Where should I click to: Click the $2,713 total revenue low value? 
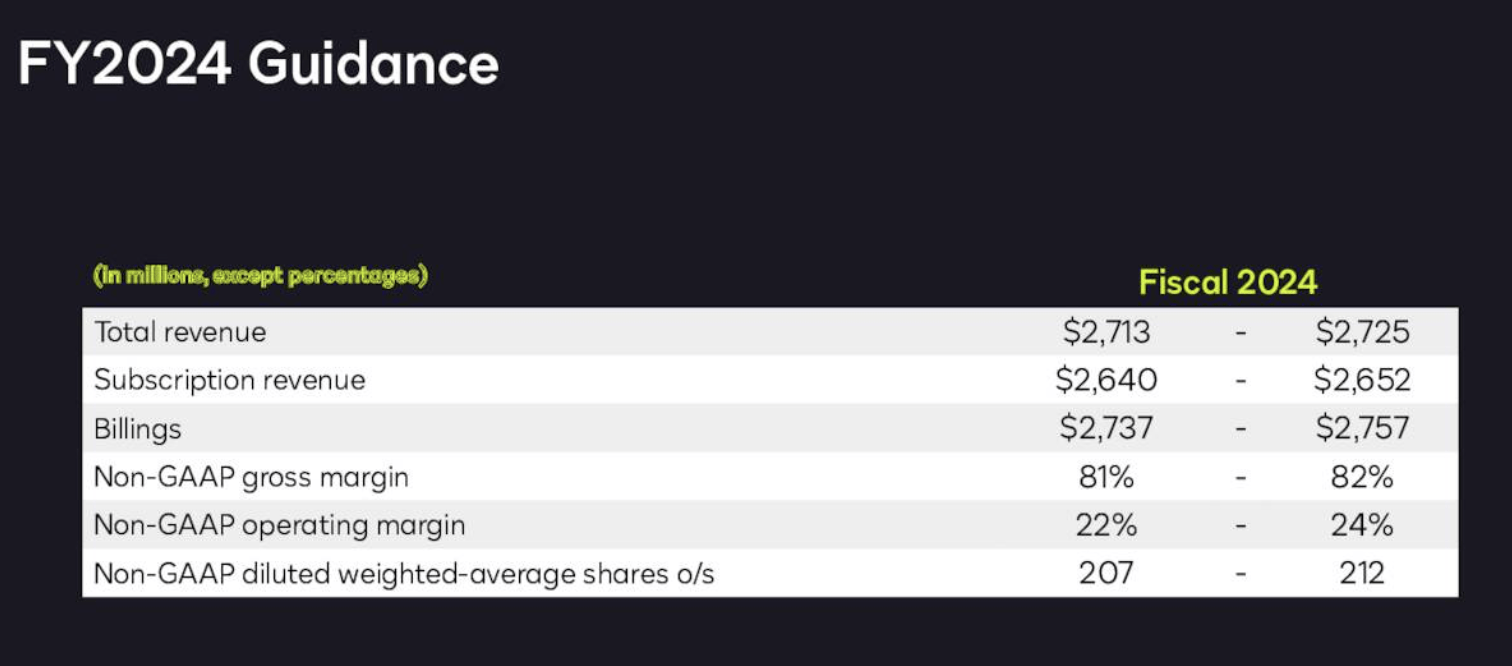pyautogui.click(x=1106, y=332)
